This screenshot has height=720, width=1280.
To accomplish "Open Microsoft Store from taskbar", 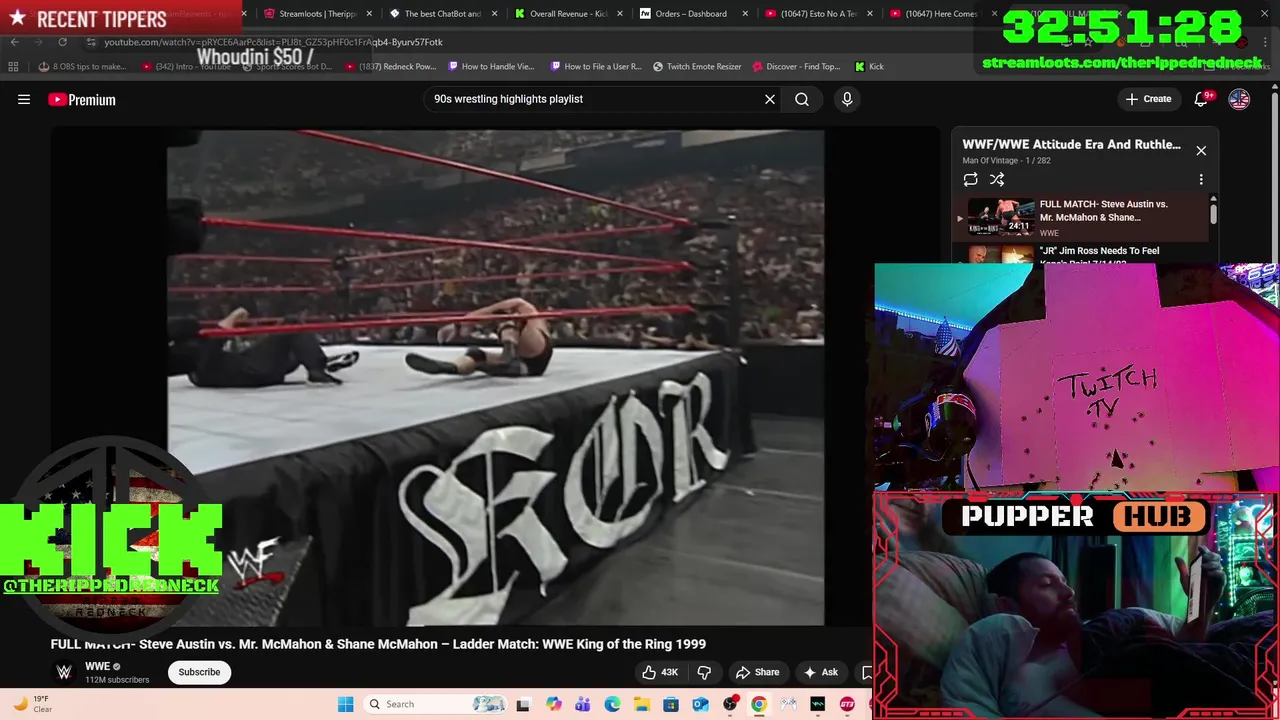I will [671, 704].
